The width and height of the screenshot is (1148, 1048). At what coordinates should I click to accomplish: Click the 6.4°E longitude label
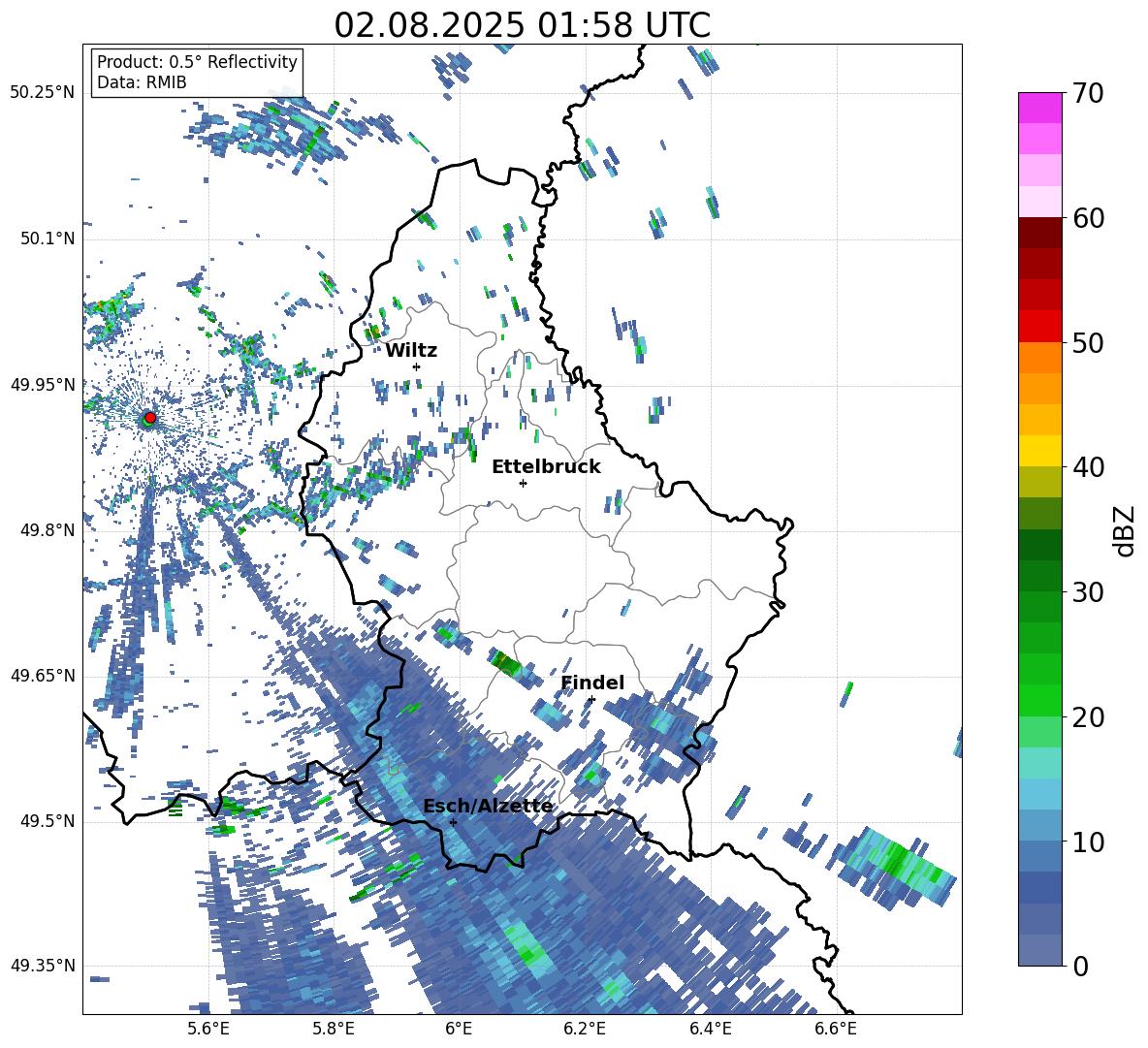pos(710,1029)
